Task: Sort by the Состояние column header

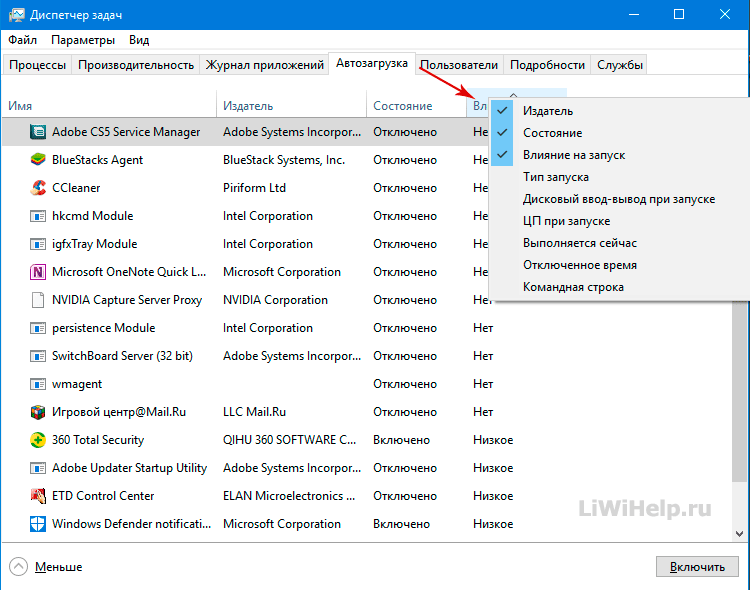Action: click(x=417, y=106)
